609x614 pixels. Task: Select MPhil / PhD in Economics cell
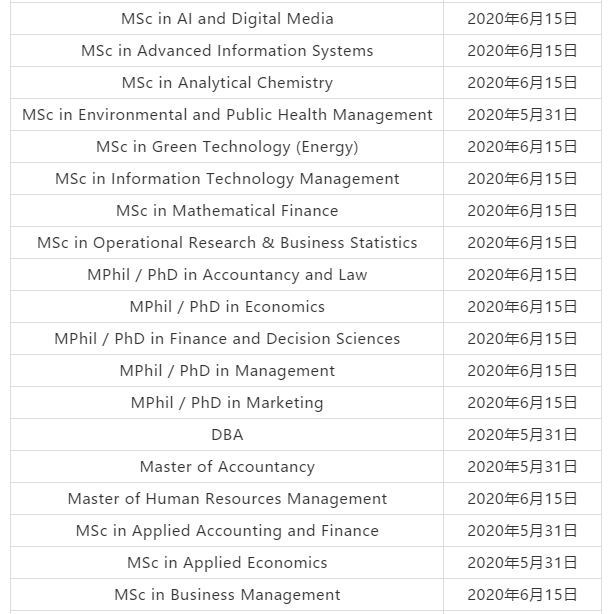tap(227, 307)
